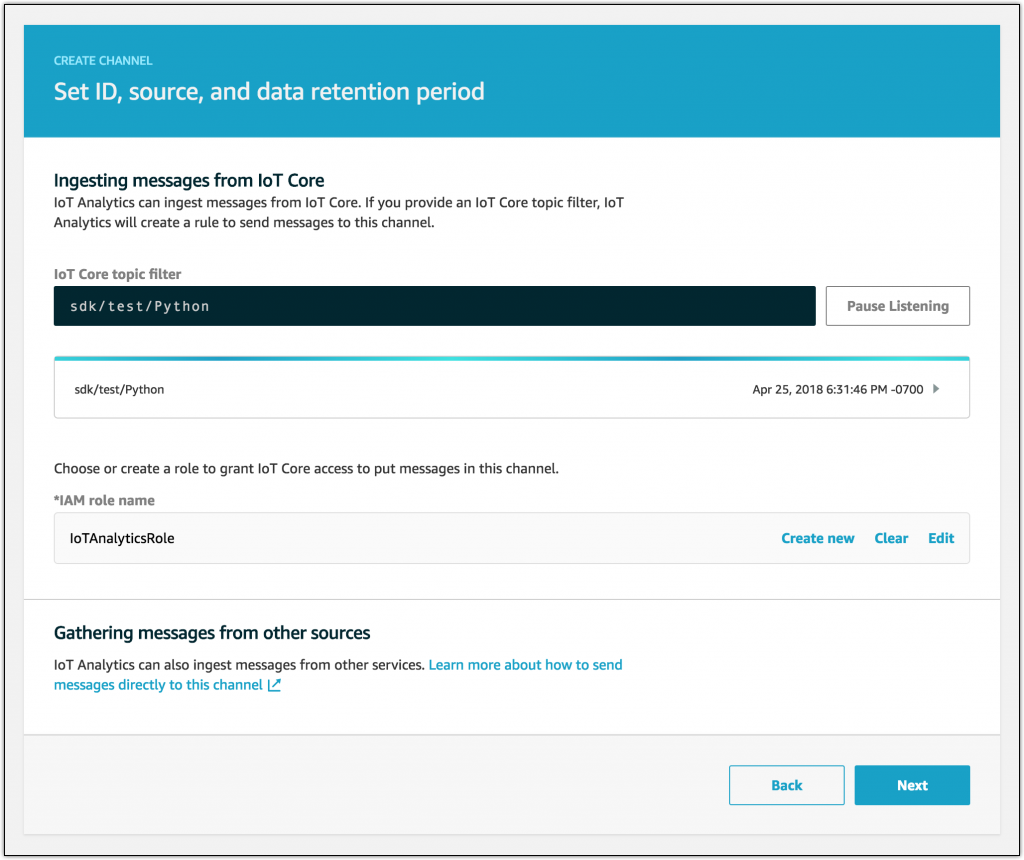Viewport: 1024px width, 860px height.
Task: Open the link about sending messages directly
Action: click(x=338, y=675)
